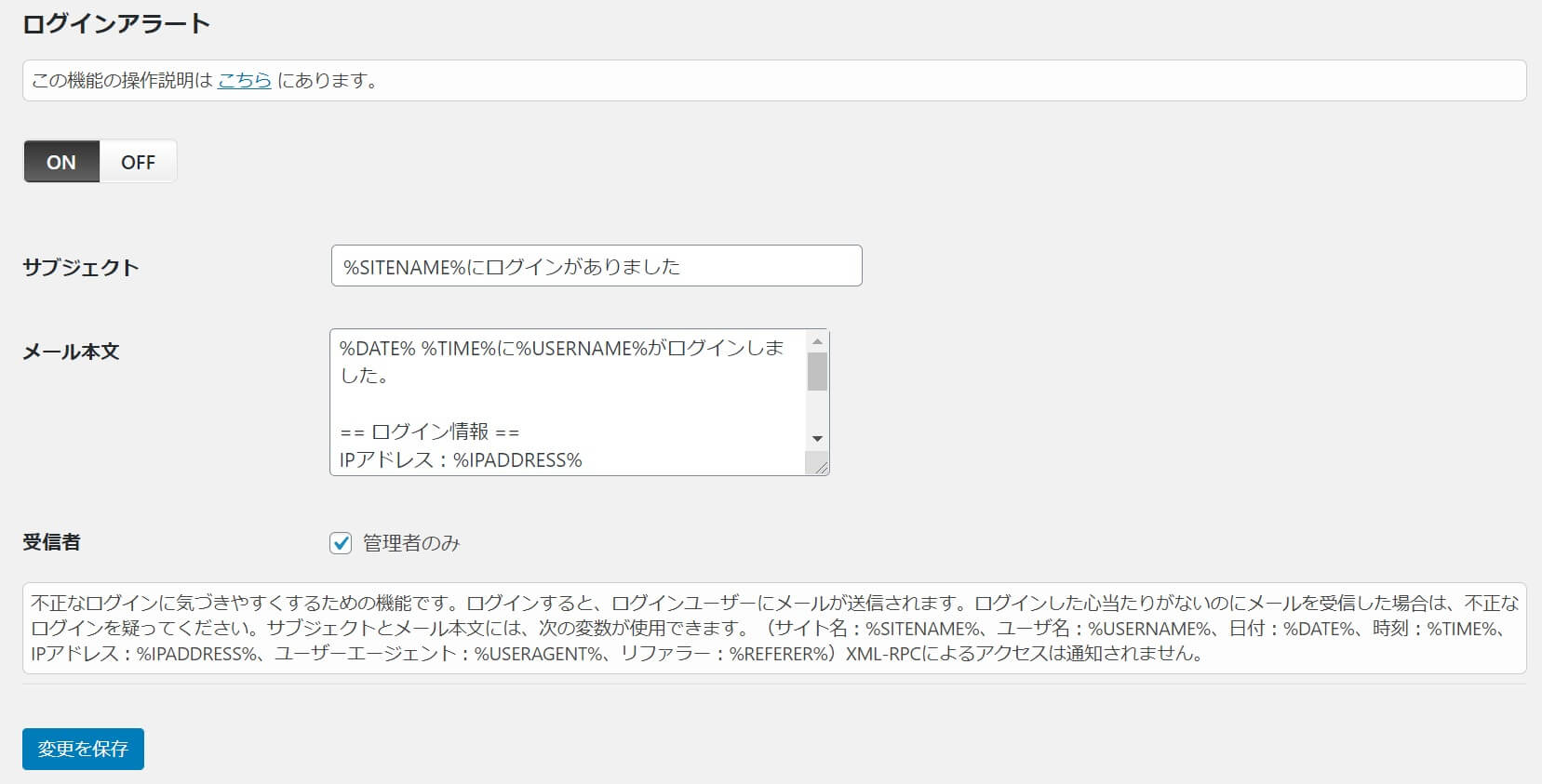
Task: Focus the サブジェクト text field
Action: [x=596, y=266]
